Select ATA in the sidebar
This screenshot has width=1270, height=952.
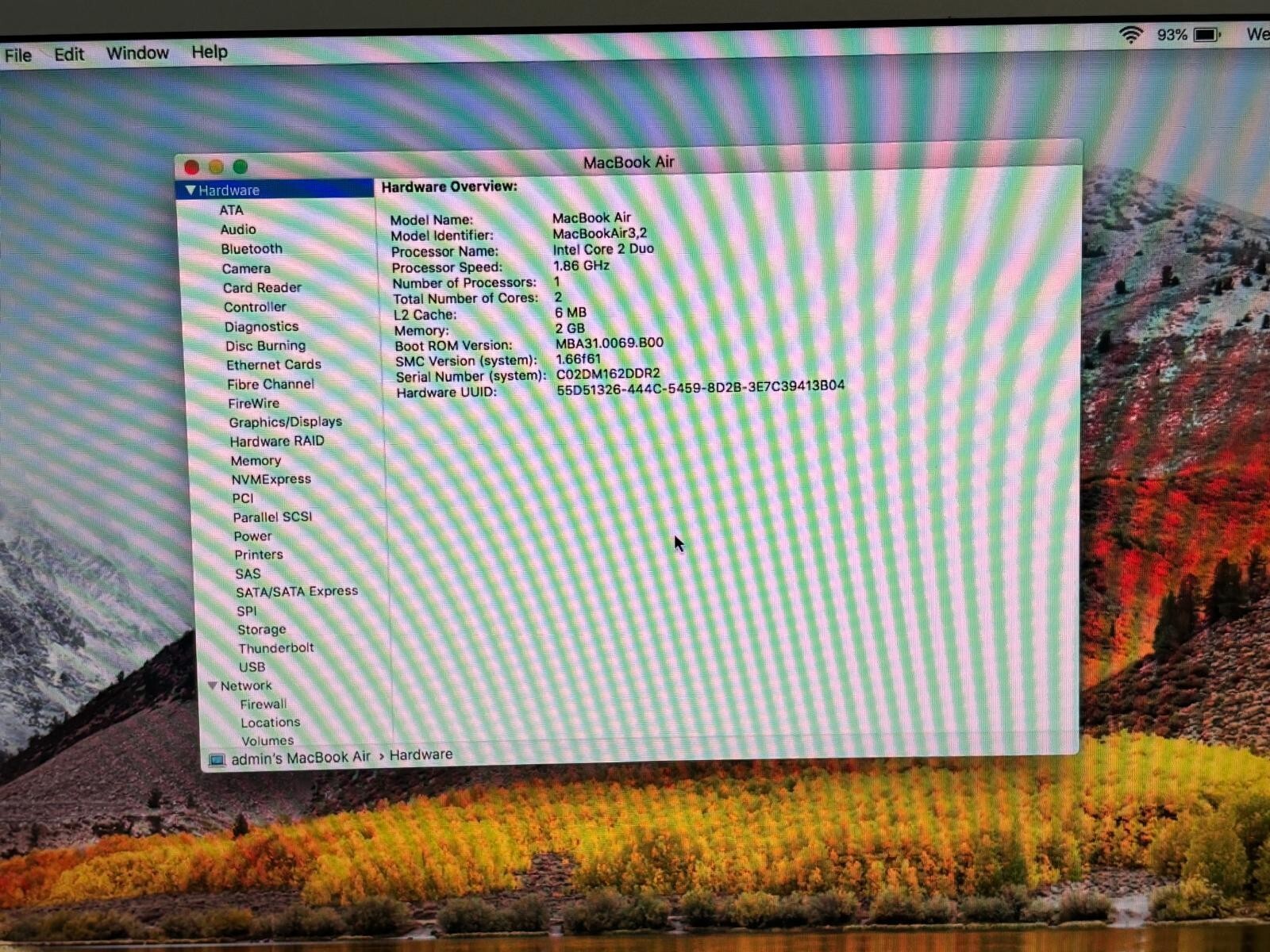[x=232, y=210]
